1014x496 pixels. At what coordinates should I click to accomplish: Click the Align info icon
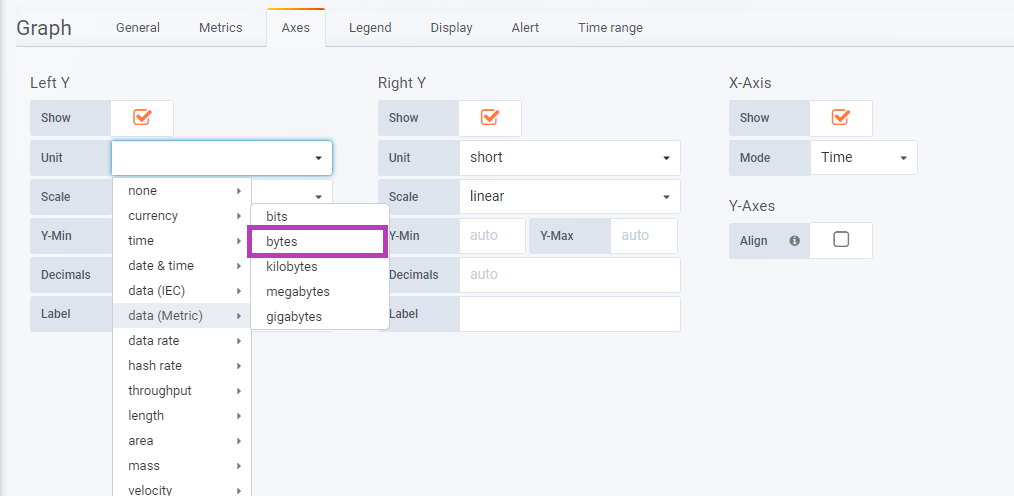click(794, 241)
